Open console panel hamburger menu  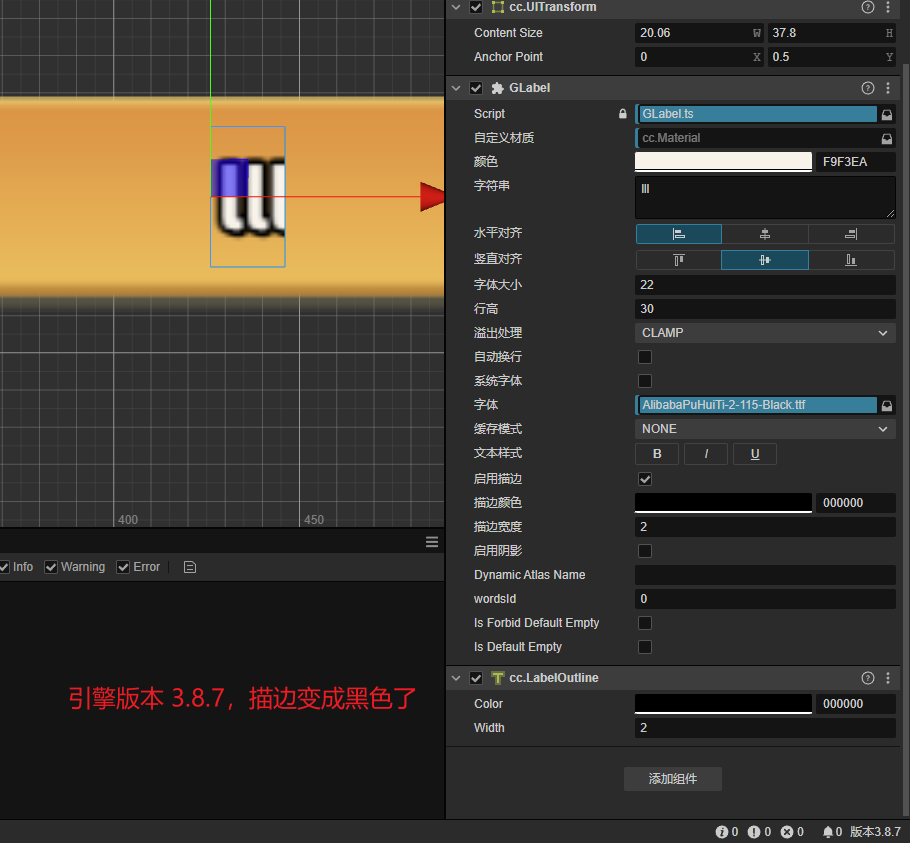pyautogui.click(x=432, y=542)
